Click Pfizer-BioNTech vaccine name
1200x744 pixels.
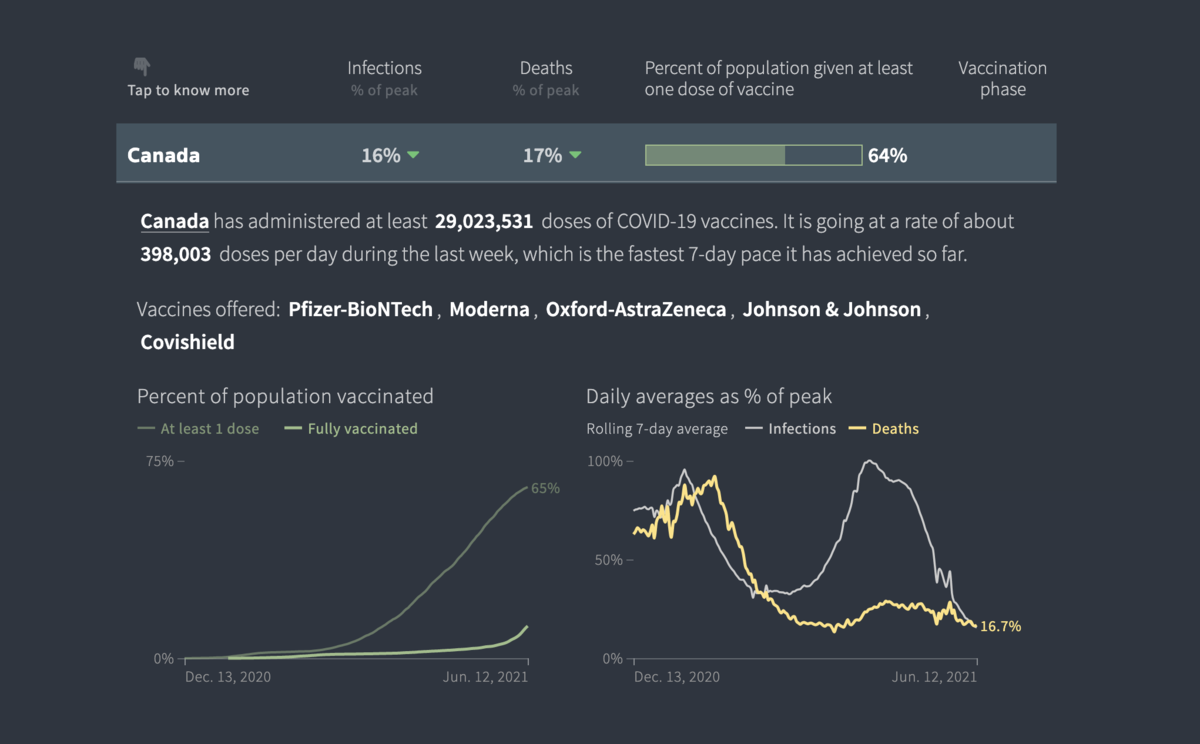click(360, 309)
